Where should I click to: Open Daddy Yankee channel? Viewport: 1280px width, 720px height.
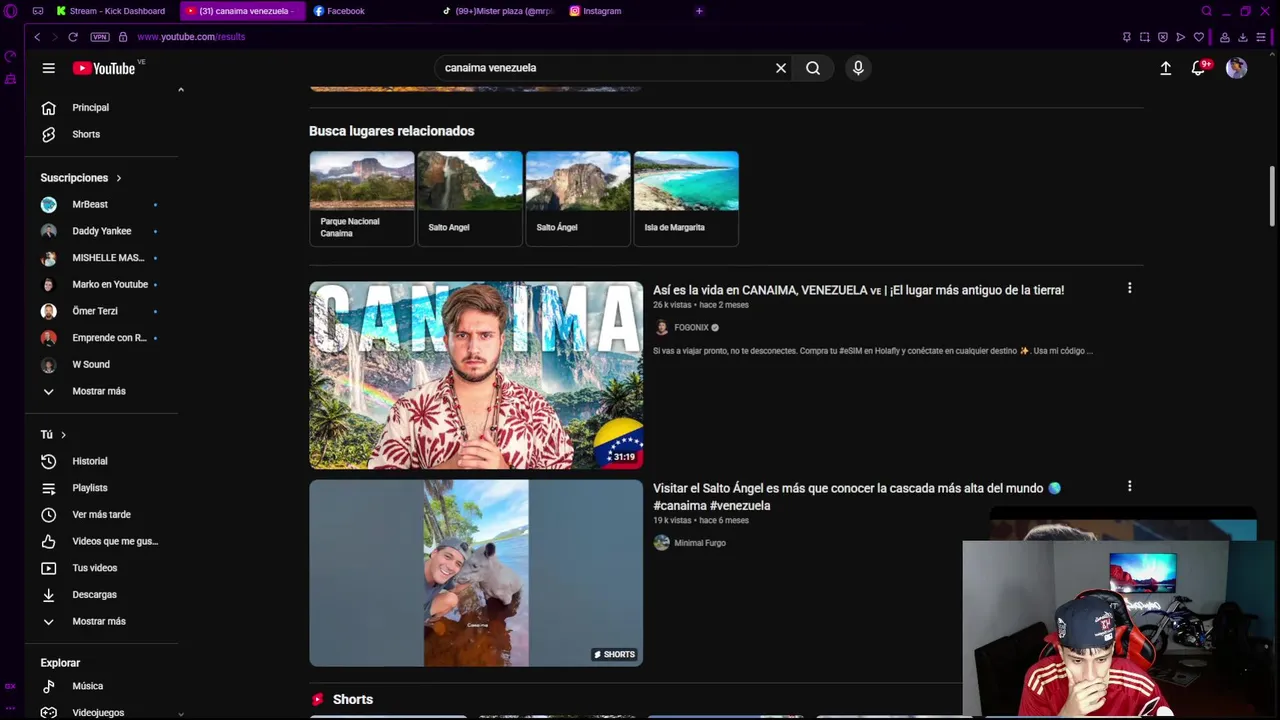[103, 231]
